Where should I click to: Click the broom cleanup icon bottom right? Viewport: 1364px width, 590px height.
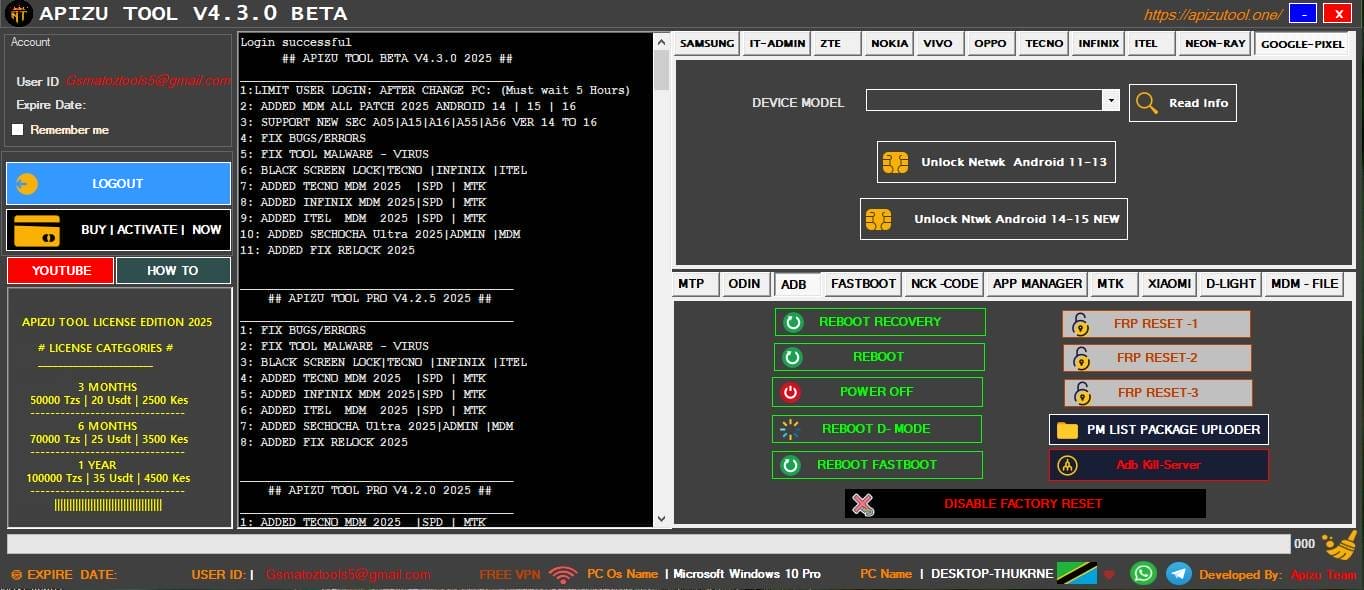(1337, 543)
